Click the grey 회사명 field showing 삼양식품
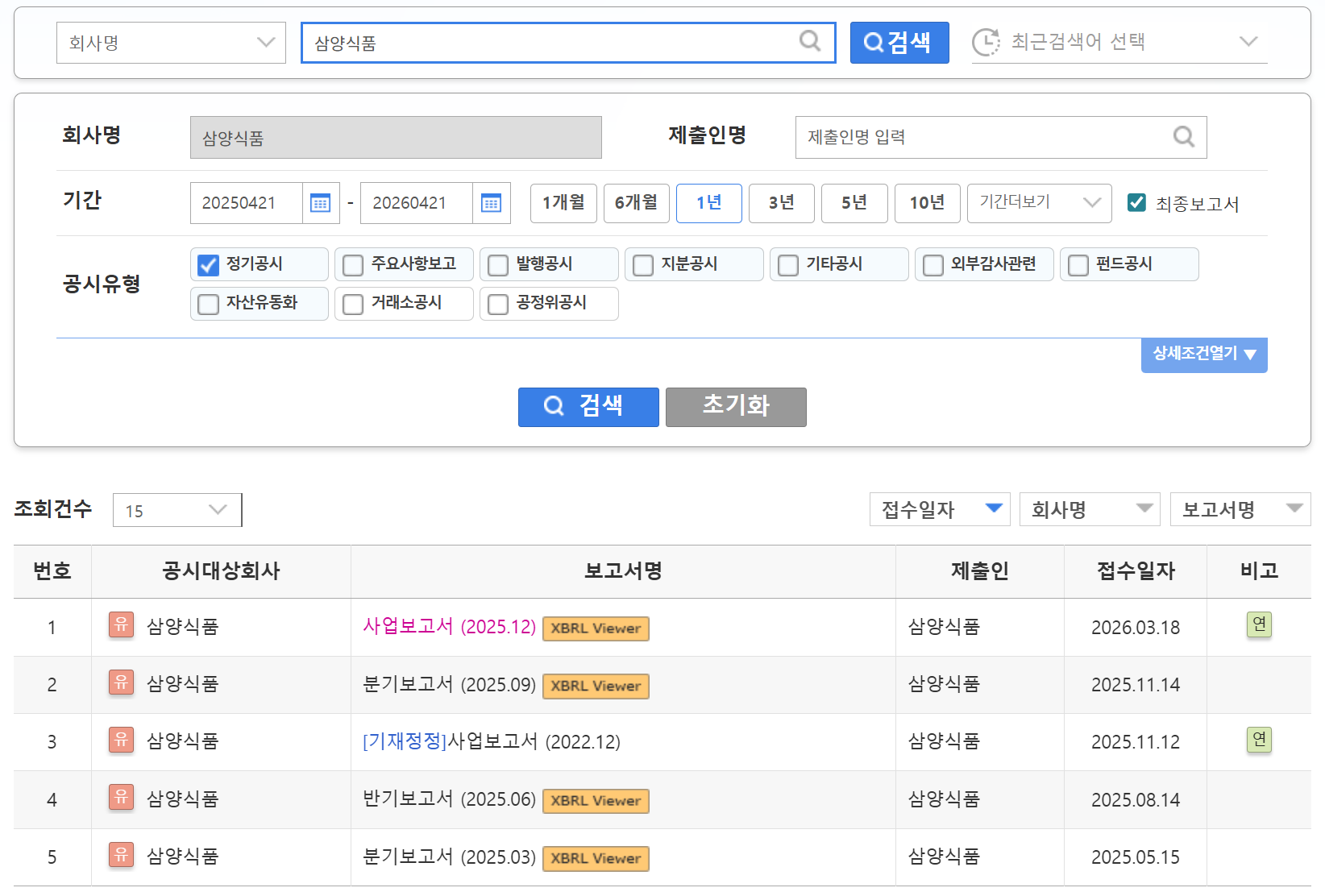 point(396,137)
